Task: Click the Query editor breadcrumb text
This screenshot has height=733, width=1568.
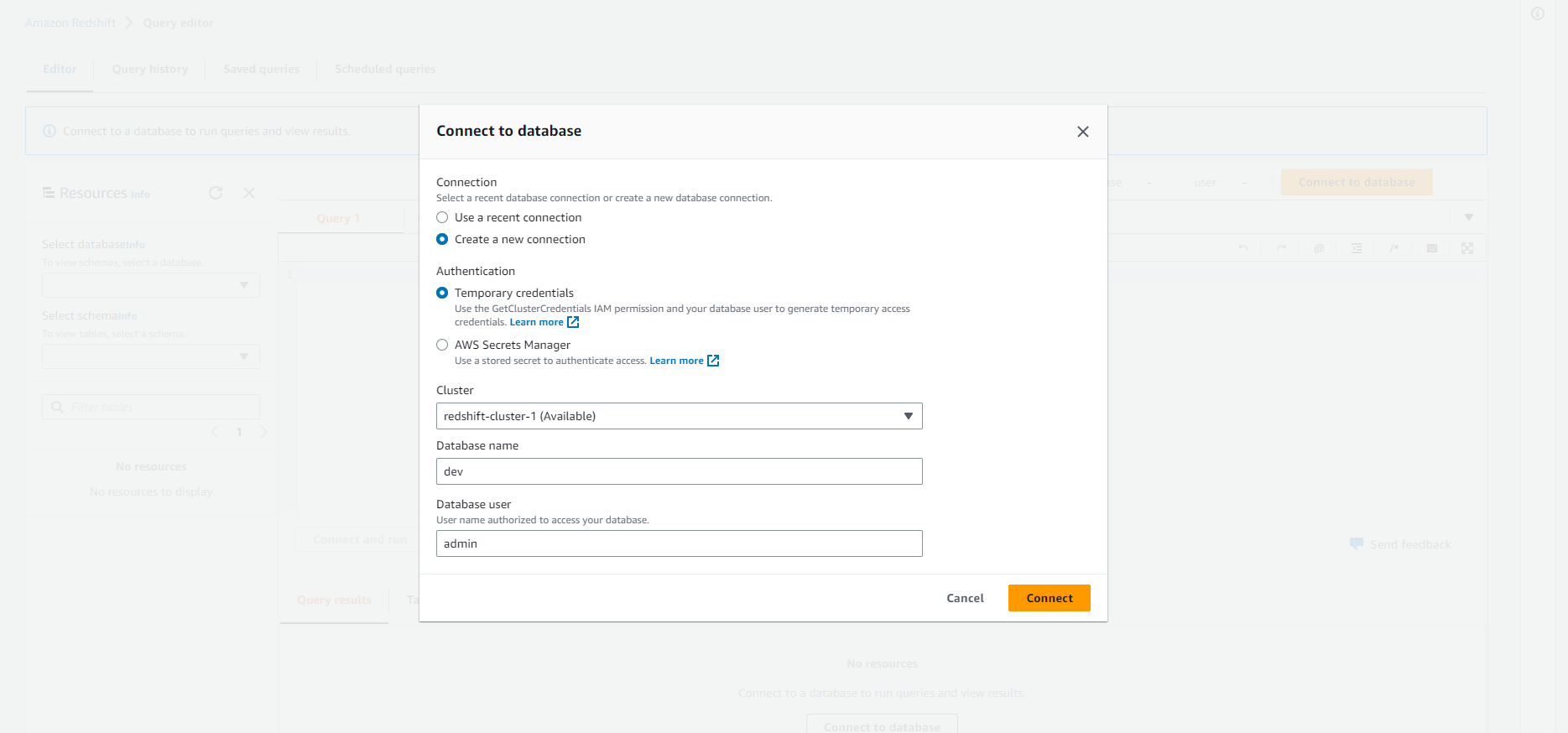Action: pyautogui.click(x=178, y=23)
